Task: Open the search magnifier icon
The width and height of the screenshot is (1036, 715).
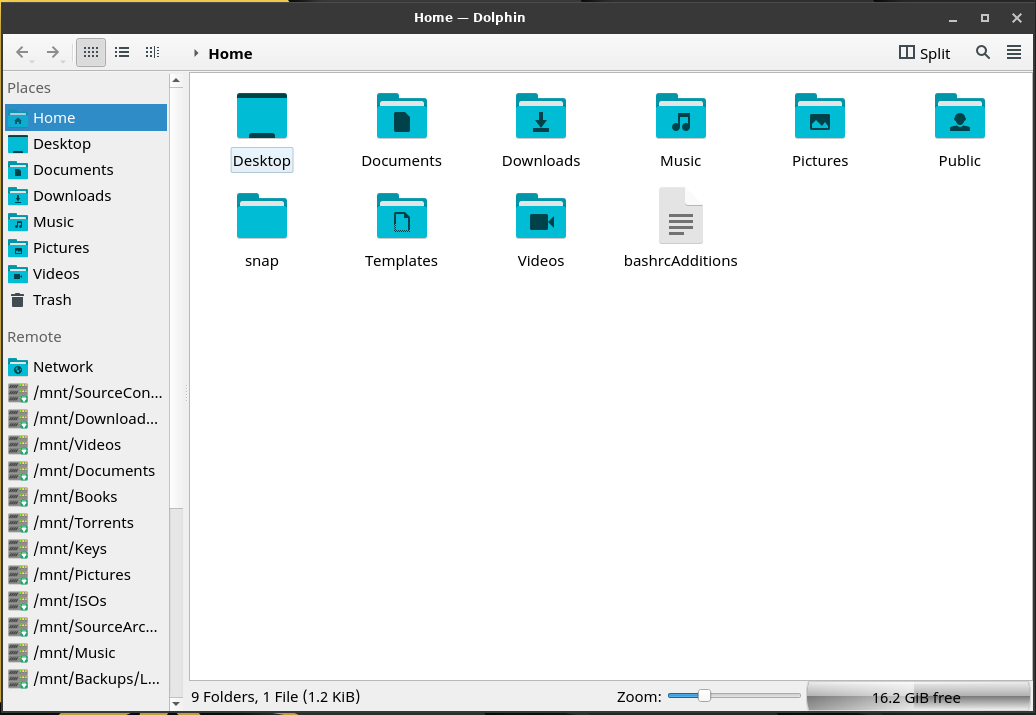Action: (x=983, y=53)
